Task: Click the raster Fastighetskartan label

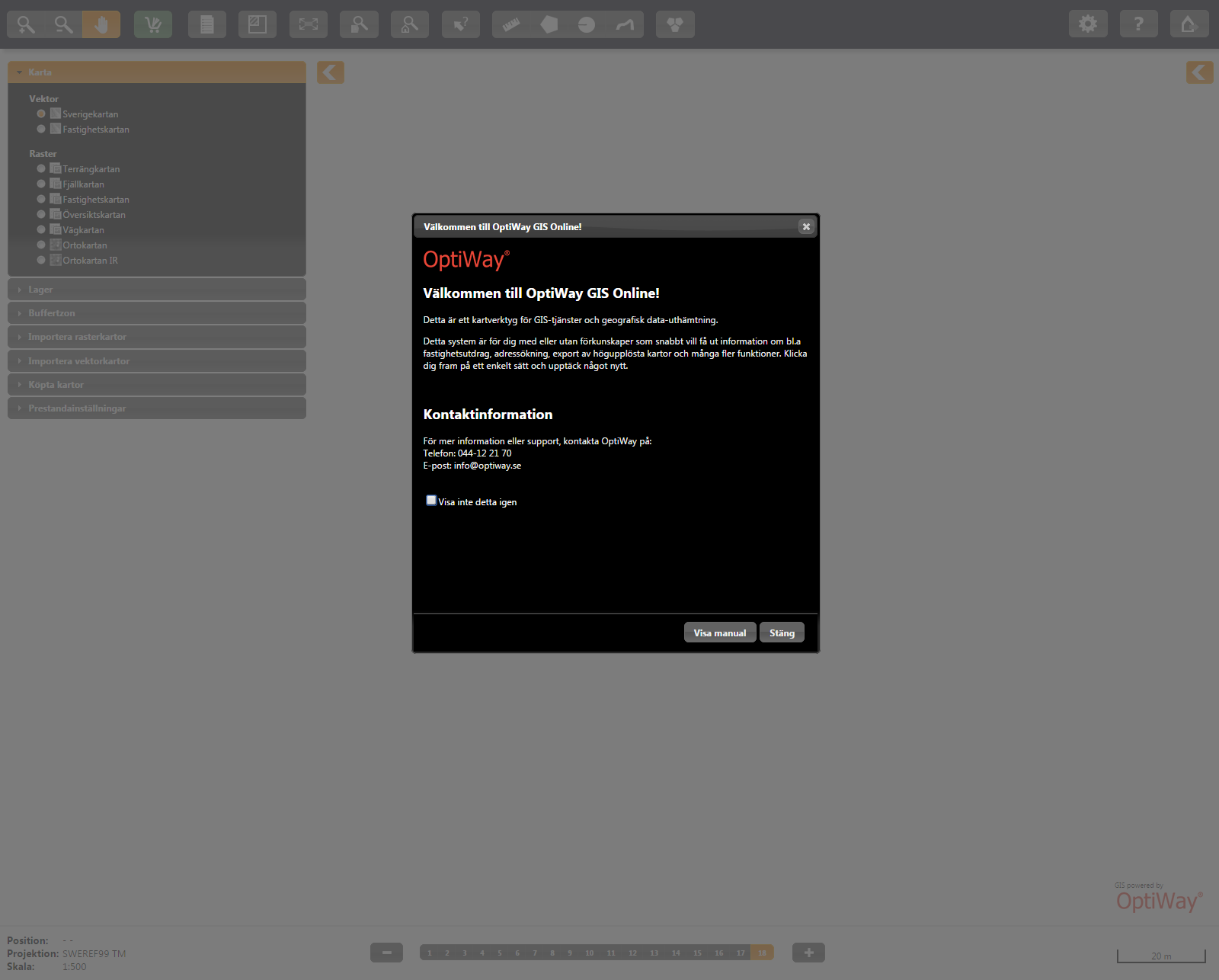Action: click(96, 200)
